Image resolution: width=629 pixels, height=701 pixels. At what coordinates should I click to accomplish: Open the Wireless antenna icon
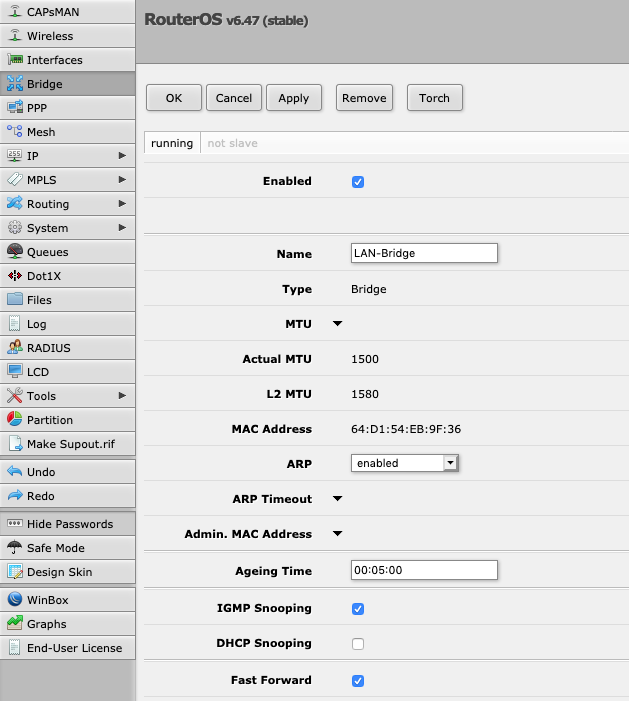15,36
